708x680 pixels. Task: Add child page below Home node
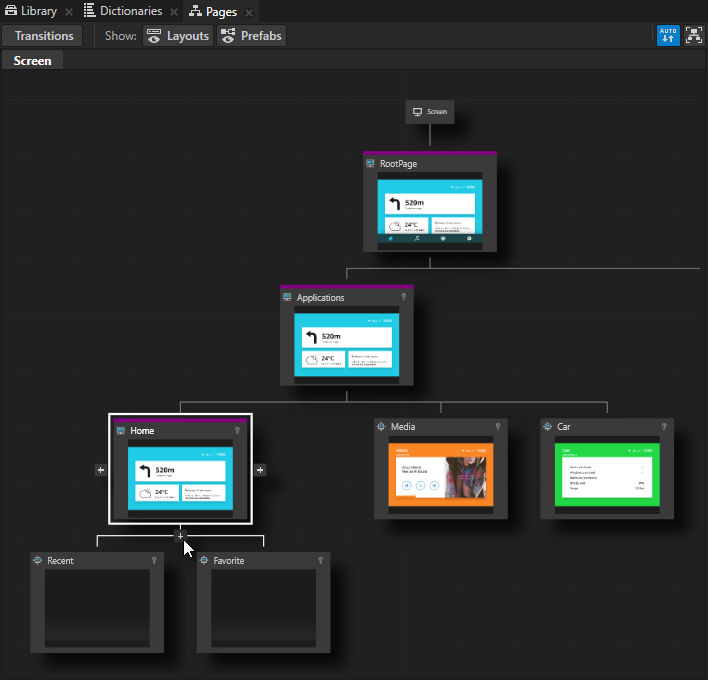click(x=180, y=536)
